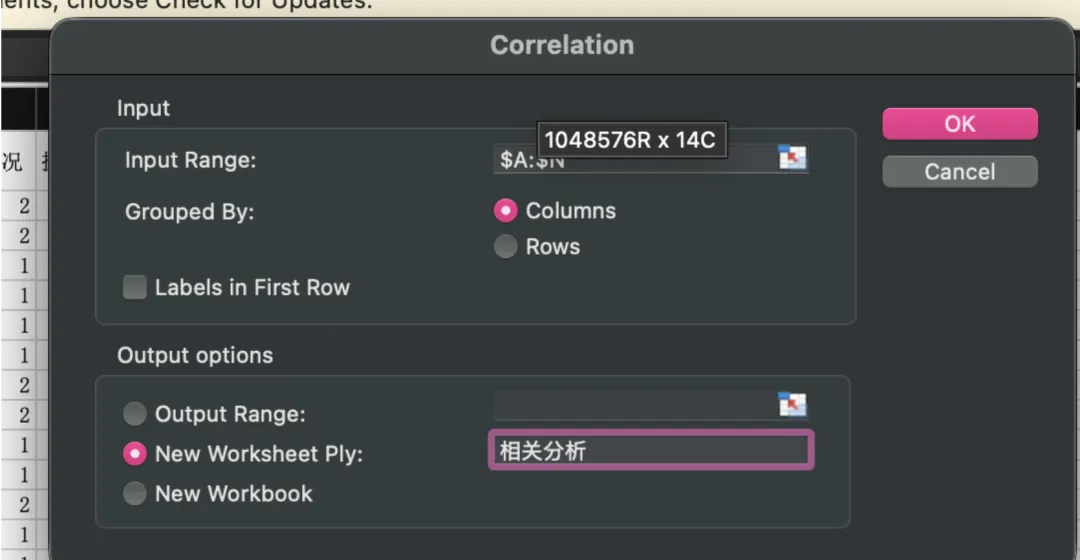The image size is (1080, 560).
Task: Click the Output Range selector icon
Action: [x=792, y=405]
